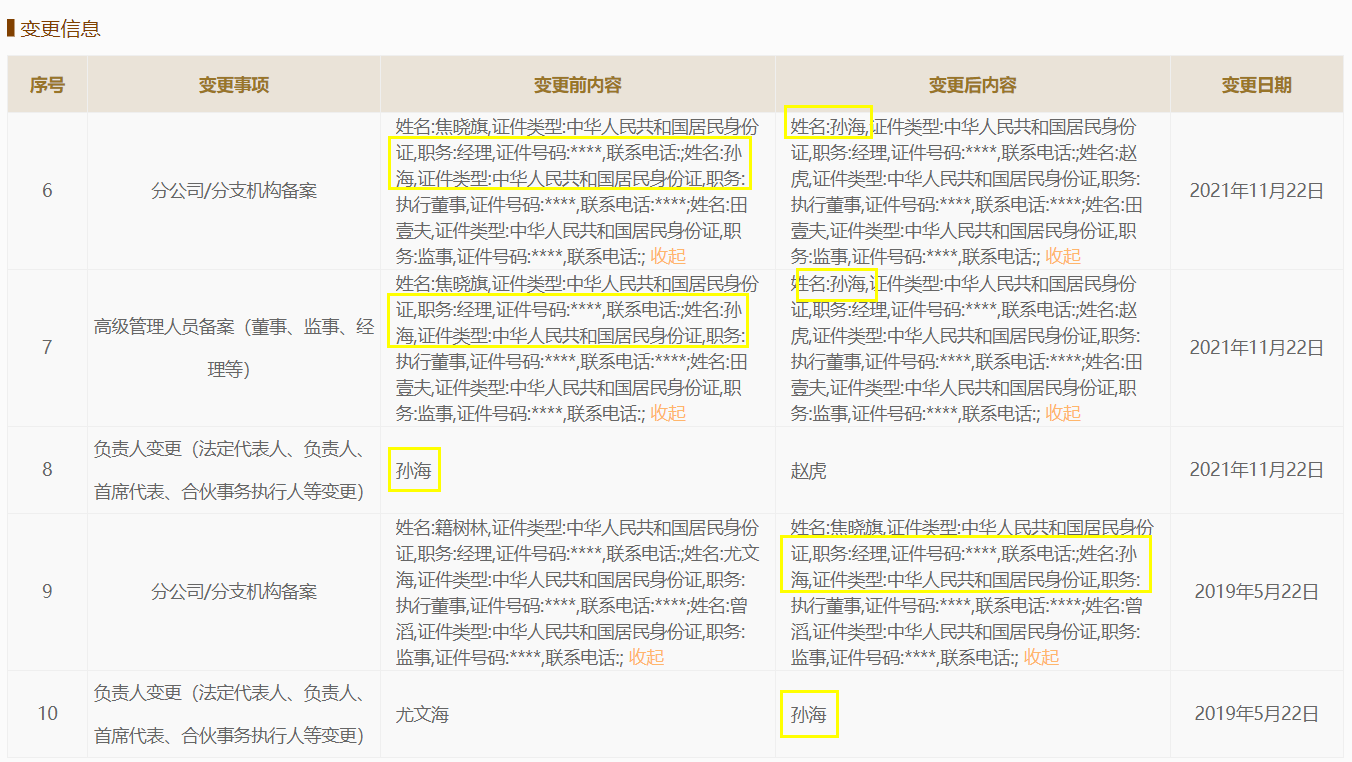This screenshot has height=762, width=1352.
Task: Click 姓名:焦晓旗 text in row 6 变更前内容
Action: pos(441,127)
